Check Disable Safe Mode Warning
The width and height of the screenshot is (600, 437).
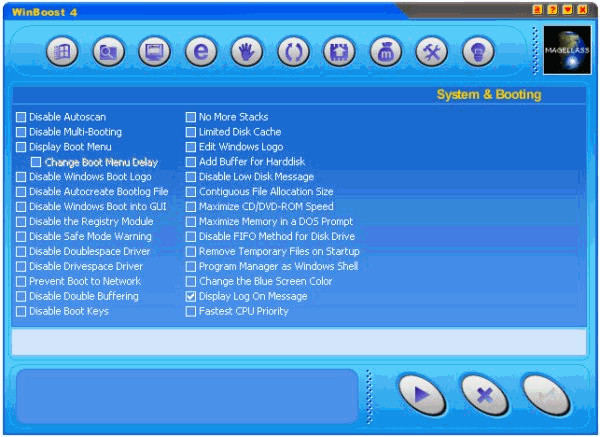21,236
